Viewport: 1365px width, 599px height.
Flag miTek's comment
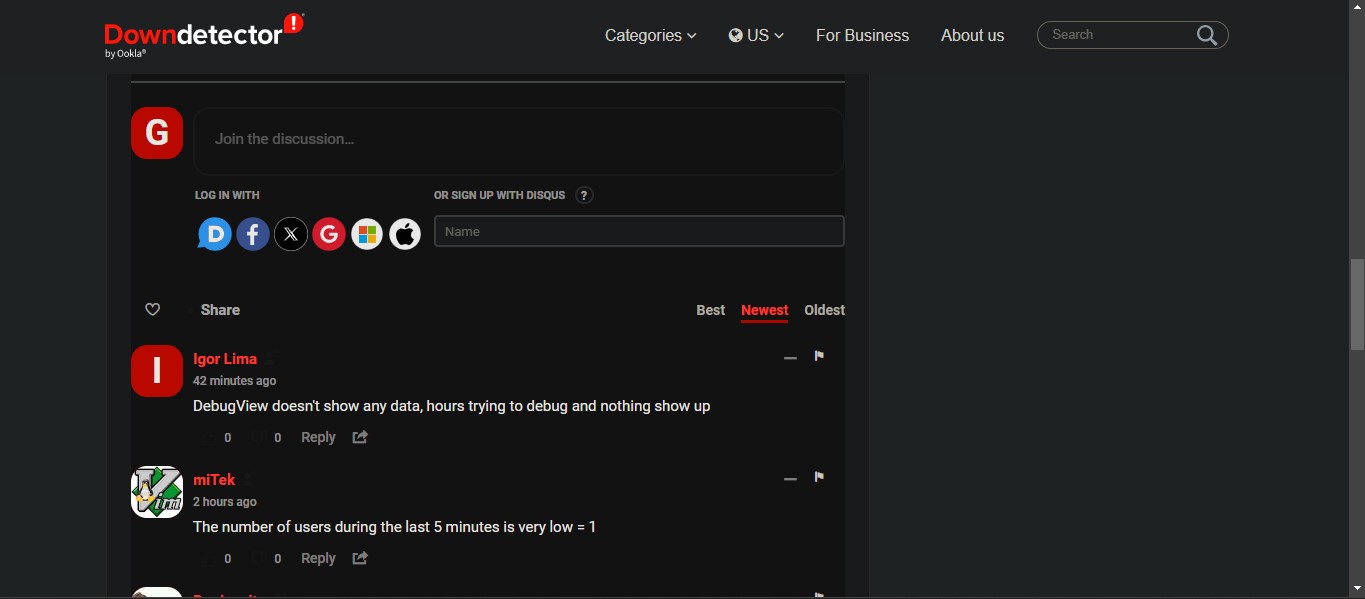[819, 477]
